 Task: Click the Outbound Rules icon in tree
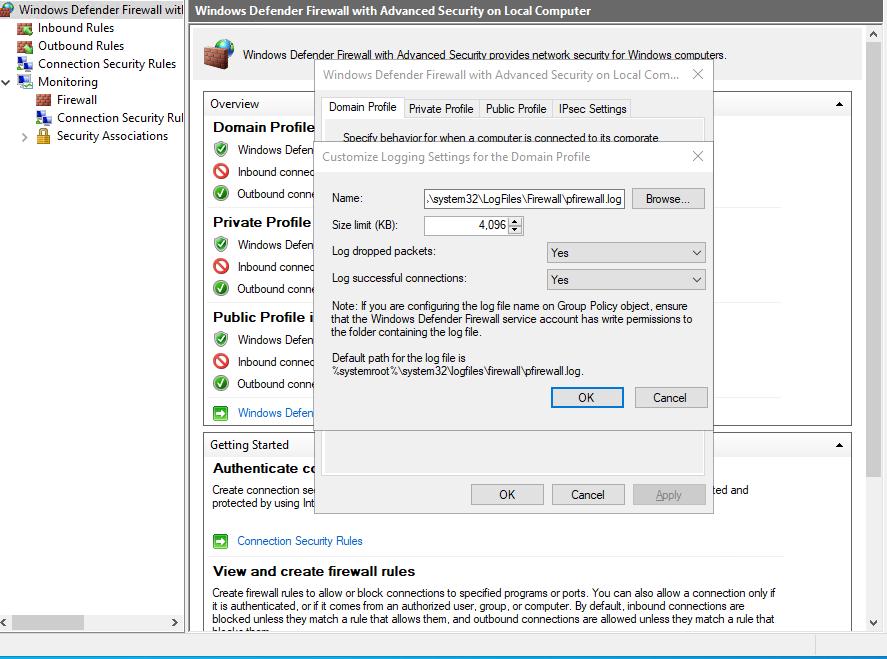[25, 46]
